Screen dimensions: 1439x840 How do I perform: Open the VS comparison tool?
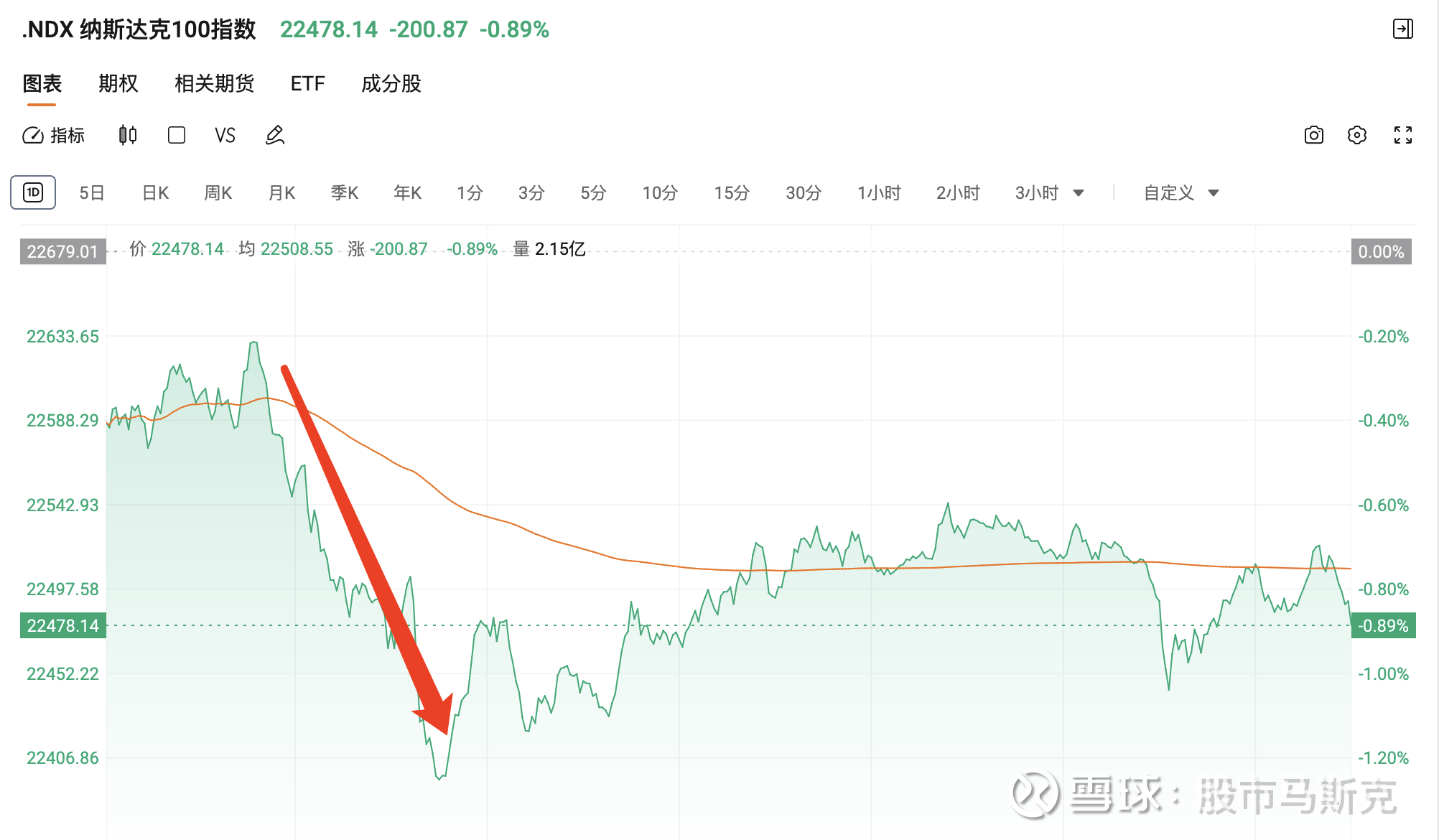225,135
